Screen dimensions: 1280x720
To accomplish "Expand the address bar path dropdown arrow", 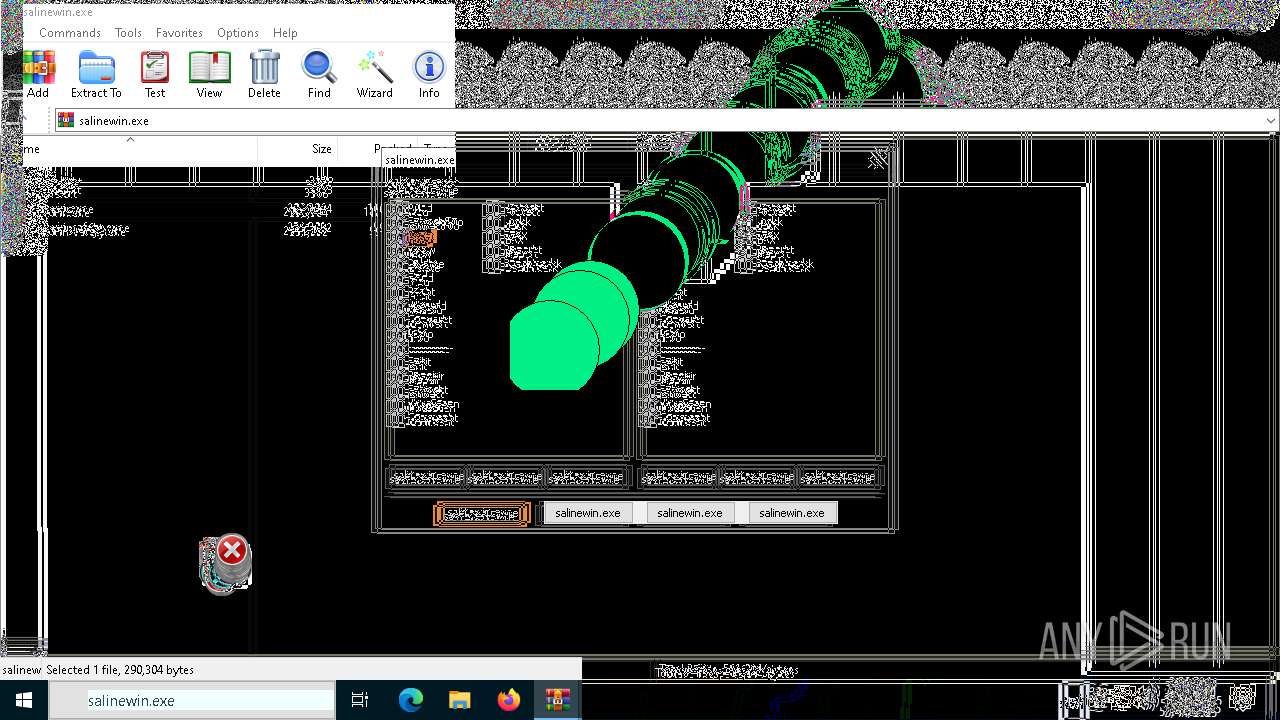I will [1271, 120].
